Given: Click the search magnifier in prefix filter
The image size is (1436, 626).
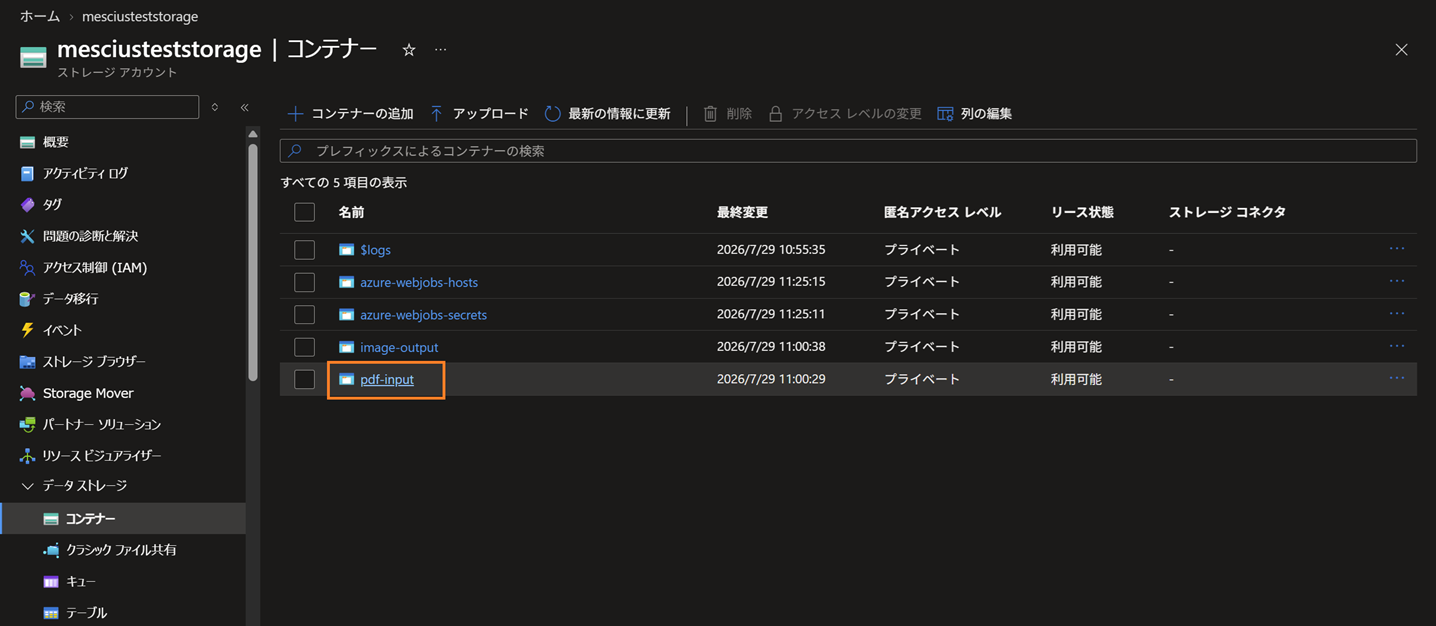Looking at the screenshot, I should click(x=295, y=151).
